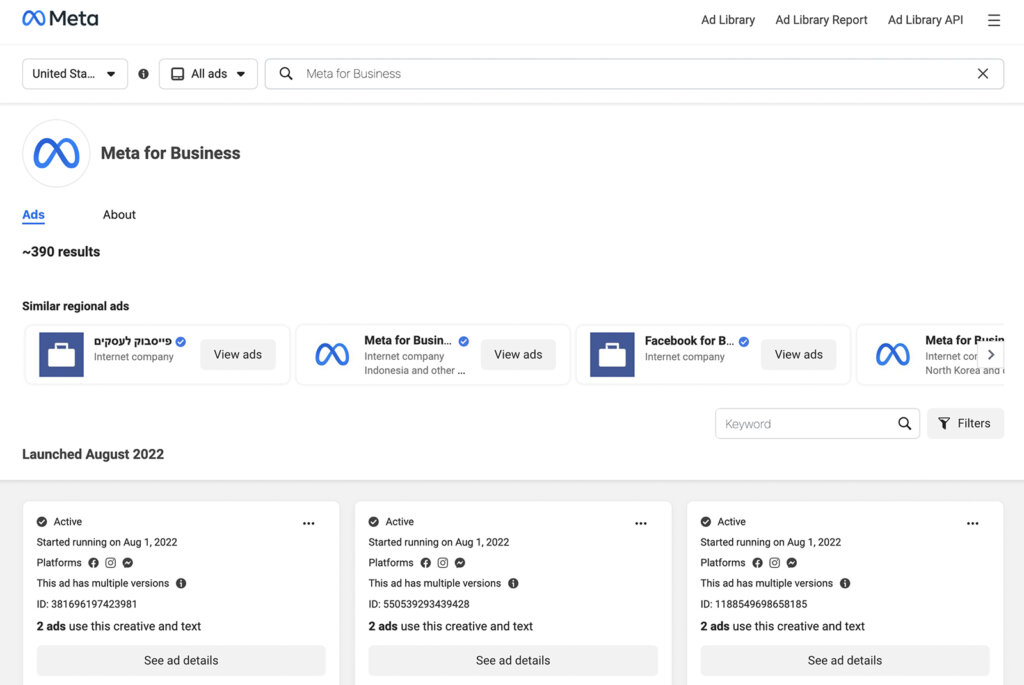Viewport: 1024px width, 685px height.
Task: Open the Ad Library API link
Action: point(927,20)
